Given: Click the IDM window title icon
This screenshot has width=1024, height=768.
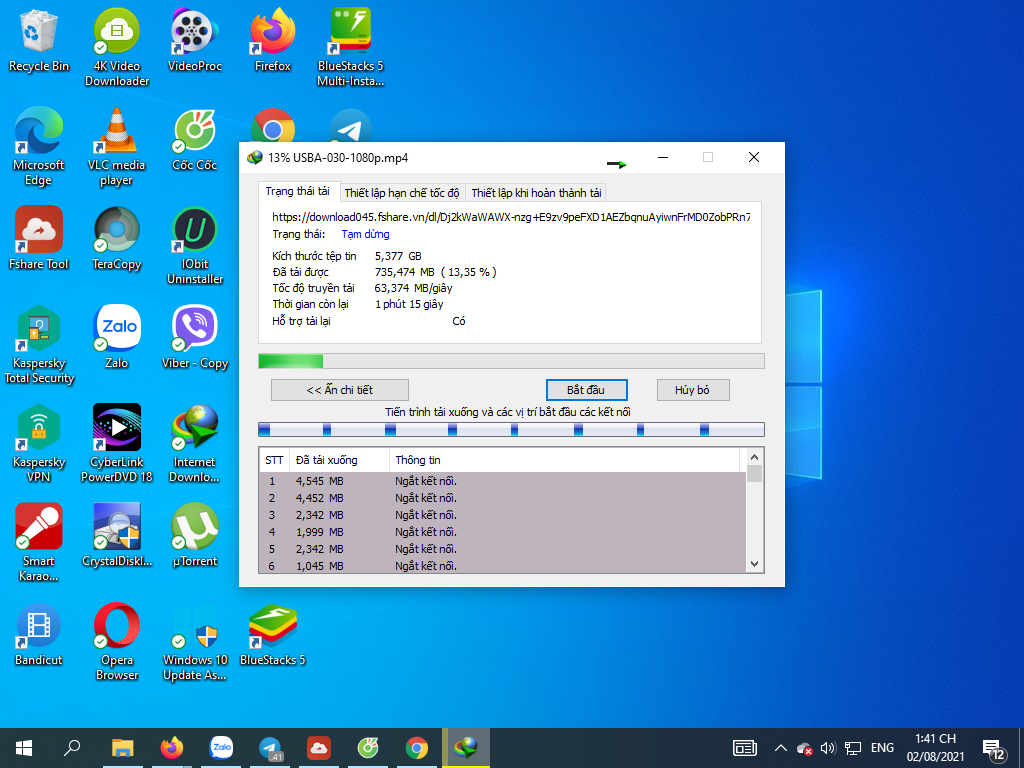Looking at the screenshot, I should click(x=255, y=157).
